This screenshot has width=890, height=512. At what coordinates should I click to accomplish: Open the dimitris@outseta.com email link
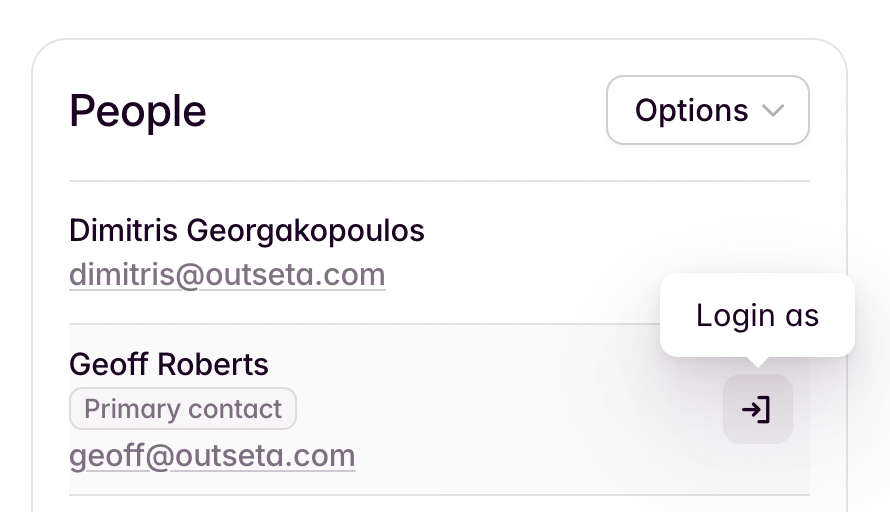(x=227, y=275)
